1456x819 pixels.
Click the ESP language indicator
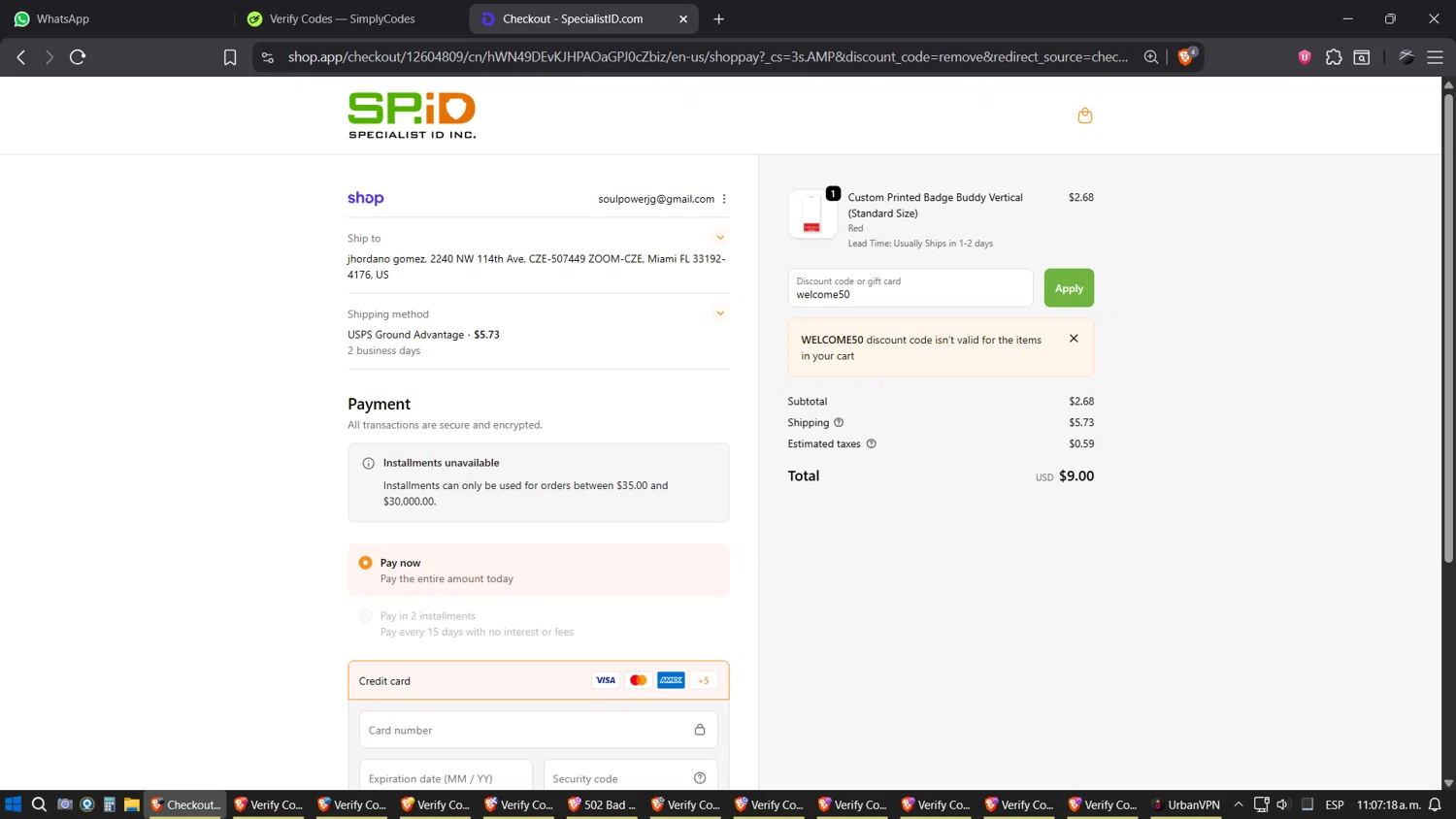coord(1335,804)
